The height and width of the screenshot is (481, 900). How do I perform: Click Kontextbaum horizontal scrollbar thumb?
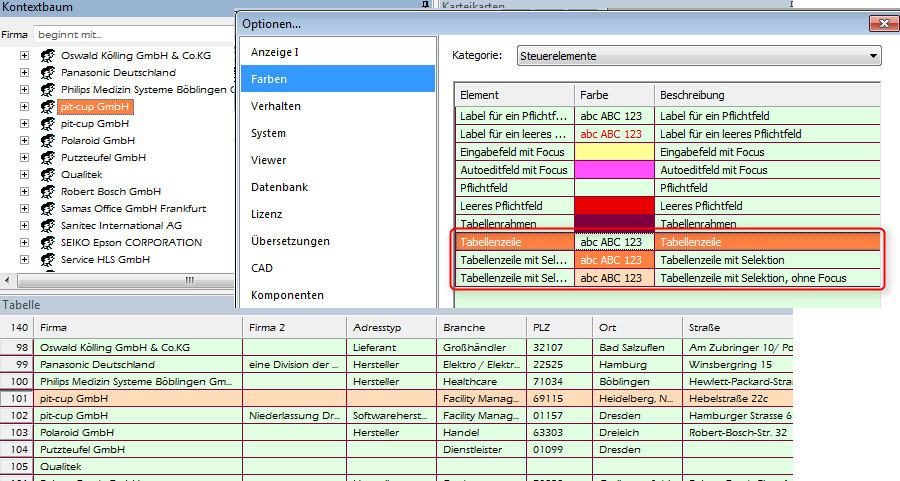tap(126, 281)
